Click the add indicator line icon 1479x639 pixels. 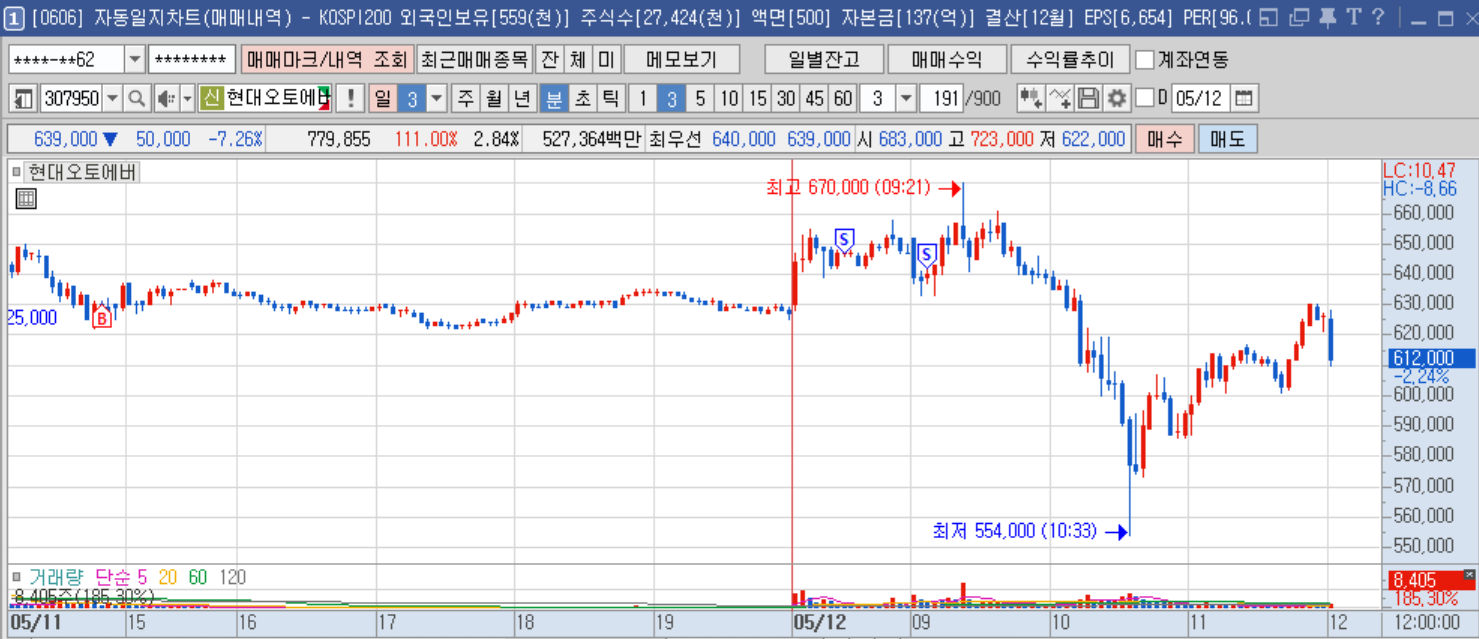click(x=1061, y=98)
